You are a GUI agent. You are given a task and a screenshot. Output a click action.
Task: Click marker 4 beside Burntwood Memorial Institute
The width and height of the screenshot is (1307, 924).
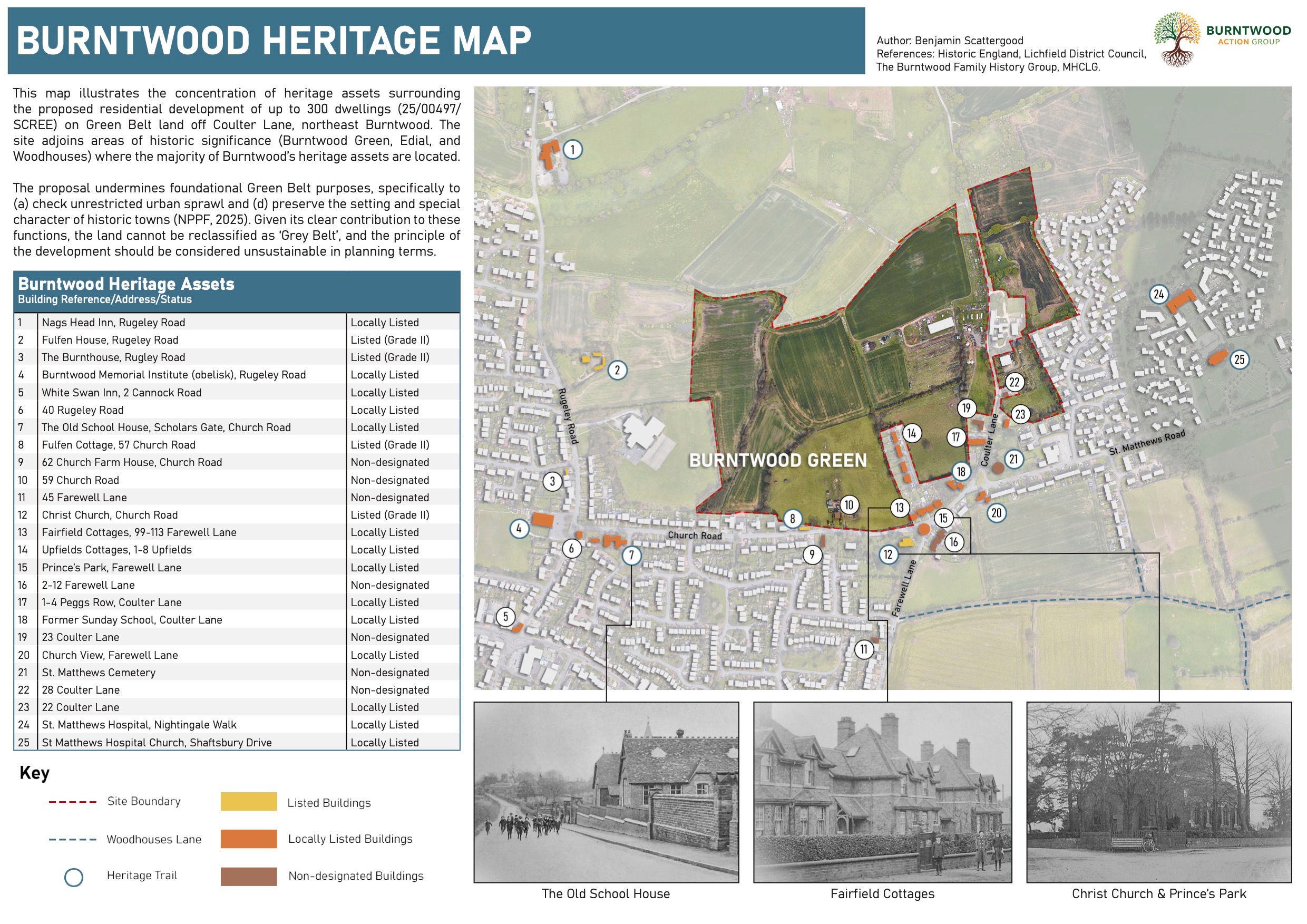[519, 528]
